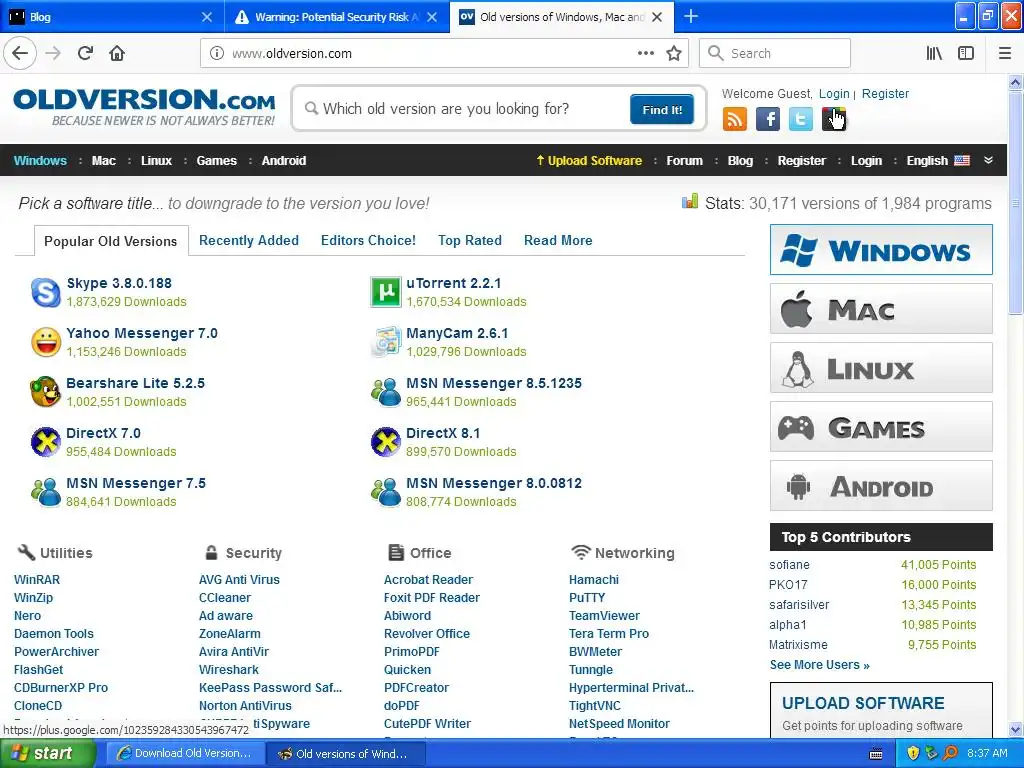Viewport: 1024px width, 768px height.
Task: Click the stats bar chart icon
Action: click(x=690, y=202)
